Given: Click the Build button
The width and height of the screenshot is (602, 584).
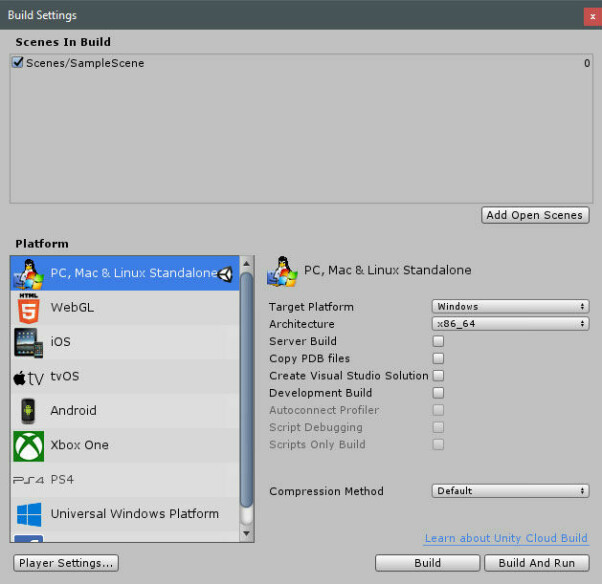Looking at the screenshot, I should tap(427, 563).
